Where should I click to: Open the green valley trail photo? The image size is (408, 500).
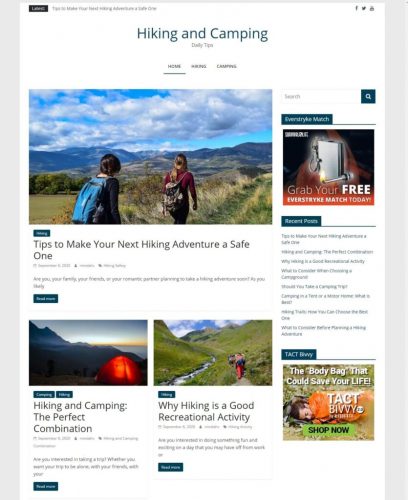coord(213,353)
